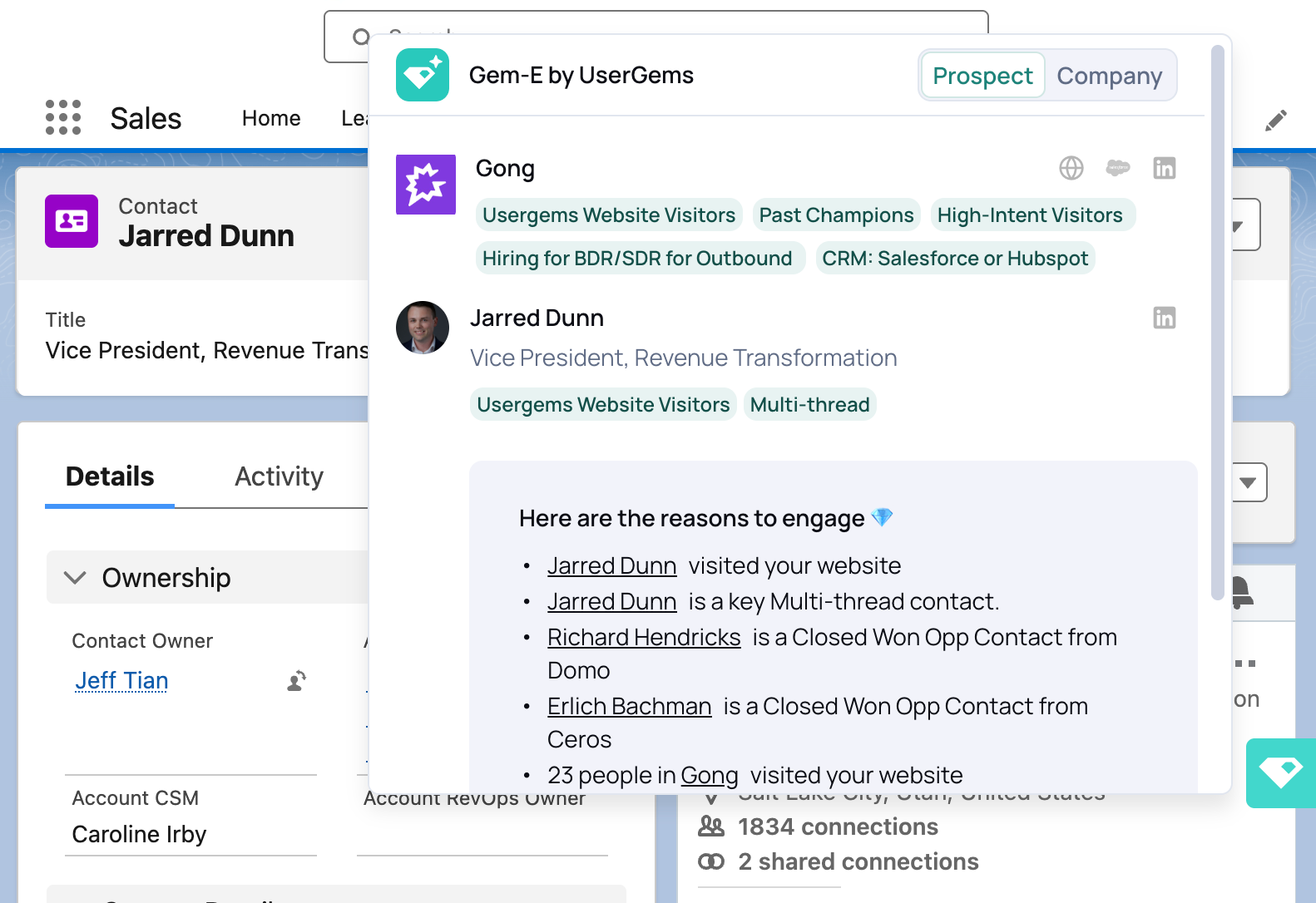Click the Sales app name
The height and width of the screenshot is (903, 1316).
(146, 118)
